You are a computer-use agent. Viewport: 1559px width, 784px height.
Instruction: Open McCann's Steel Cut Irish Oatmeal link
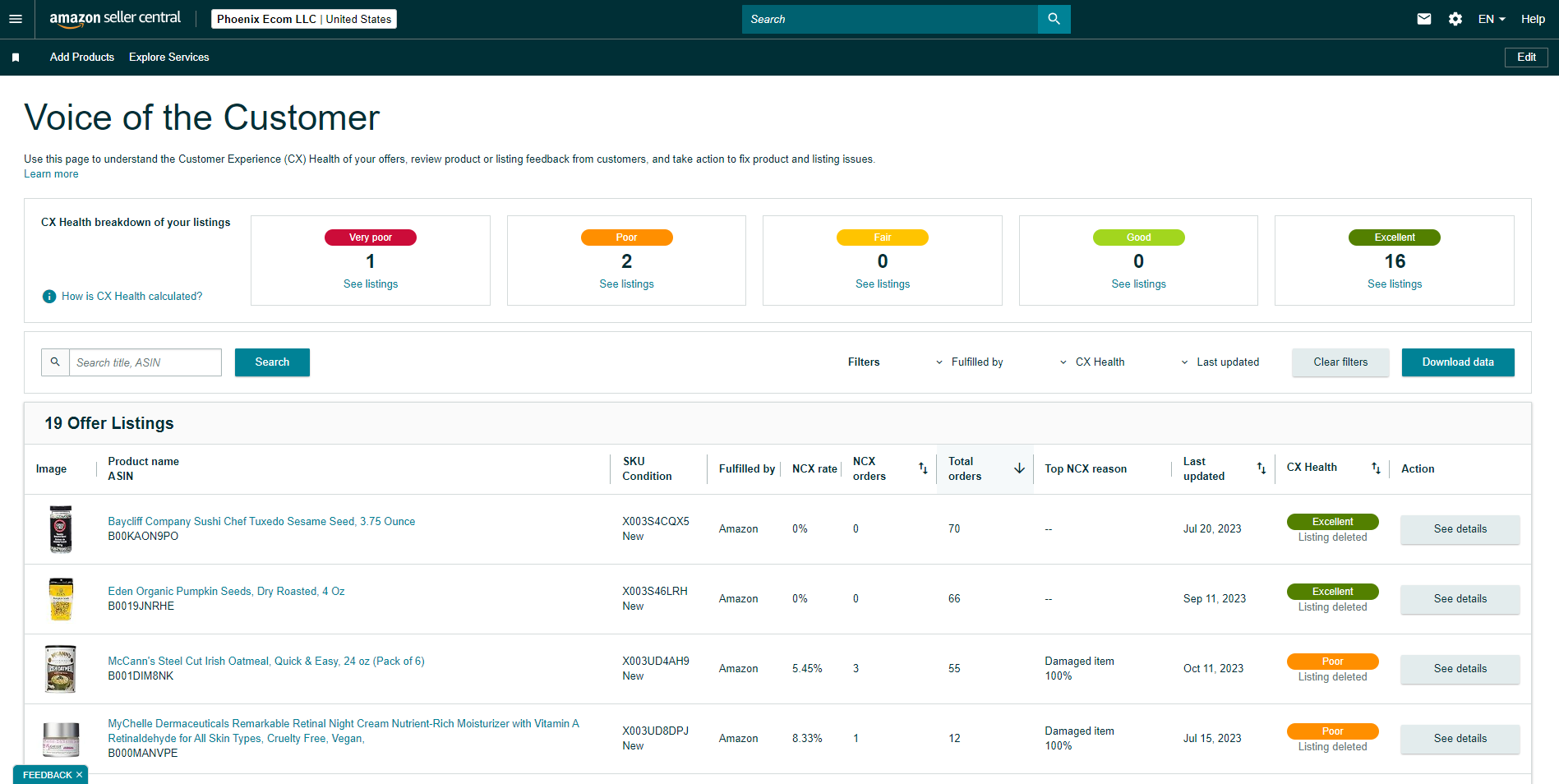click(x=266, y=662)
